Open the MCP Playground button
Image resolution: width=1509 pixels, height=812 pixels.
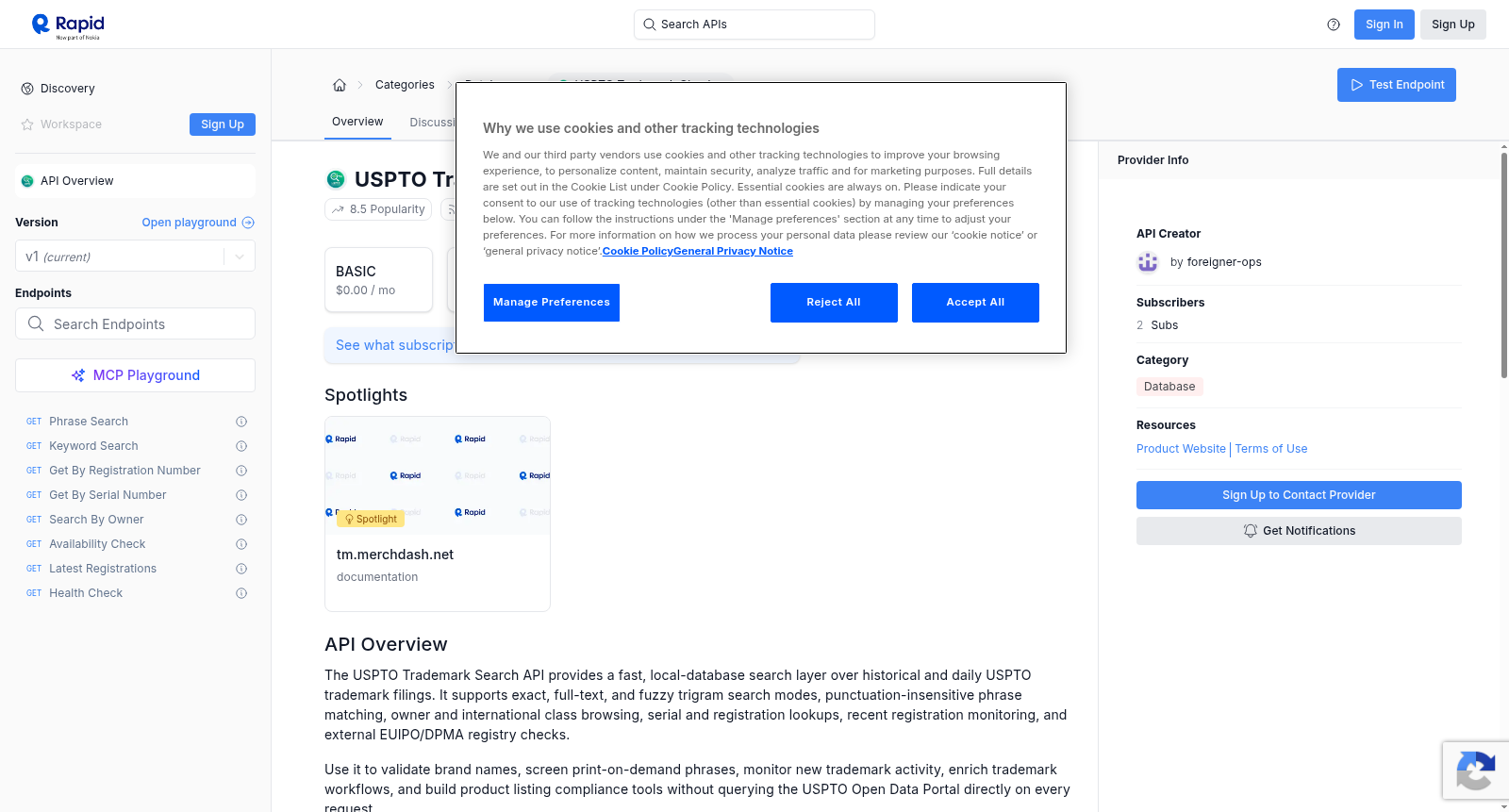coord(135,375)
